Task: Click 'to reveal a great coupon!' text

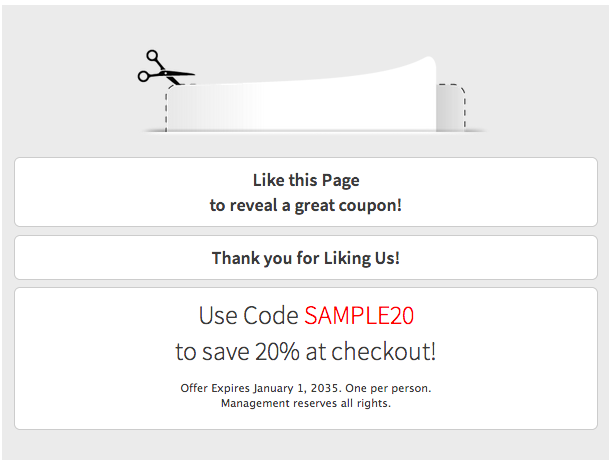Action: click(306, 205)
